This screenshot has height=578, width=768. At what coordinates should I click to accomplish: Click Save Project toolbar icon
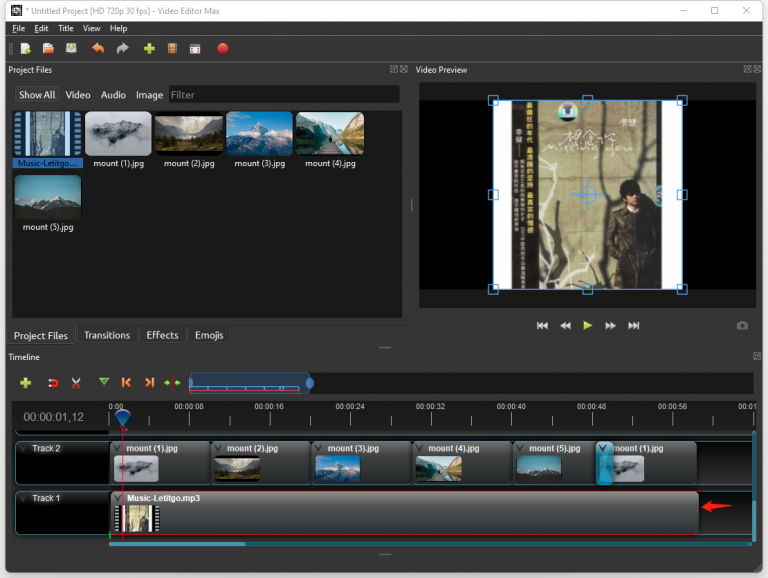point(71,48)
